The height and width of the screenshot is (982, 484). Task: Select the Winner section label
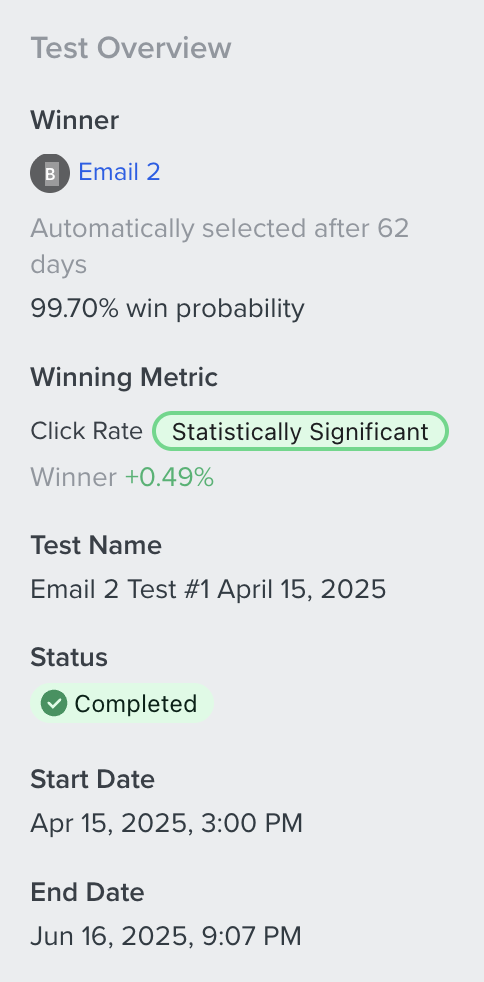[75, 120]
